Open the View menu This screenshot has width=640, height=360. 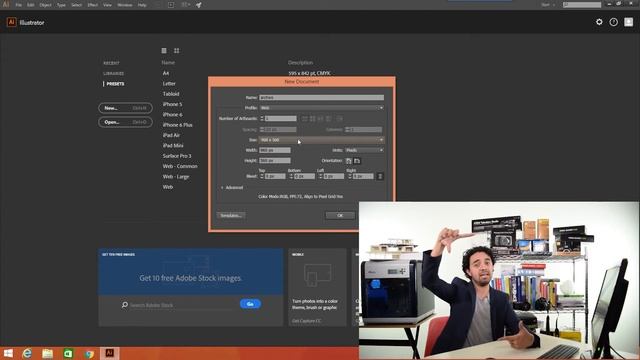click(107, 5)
